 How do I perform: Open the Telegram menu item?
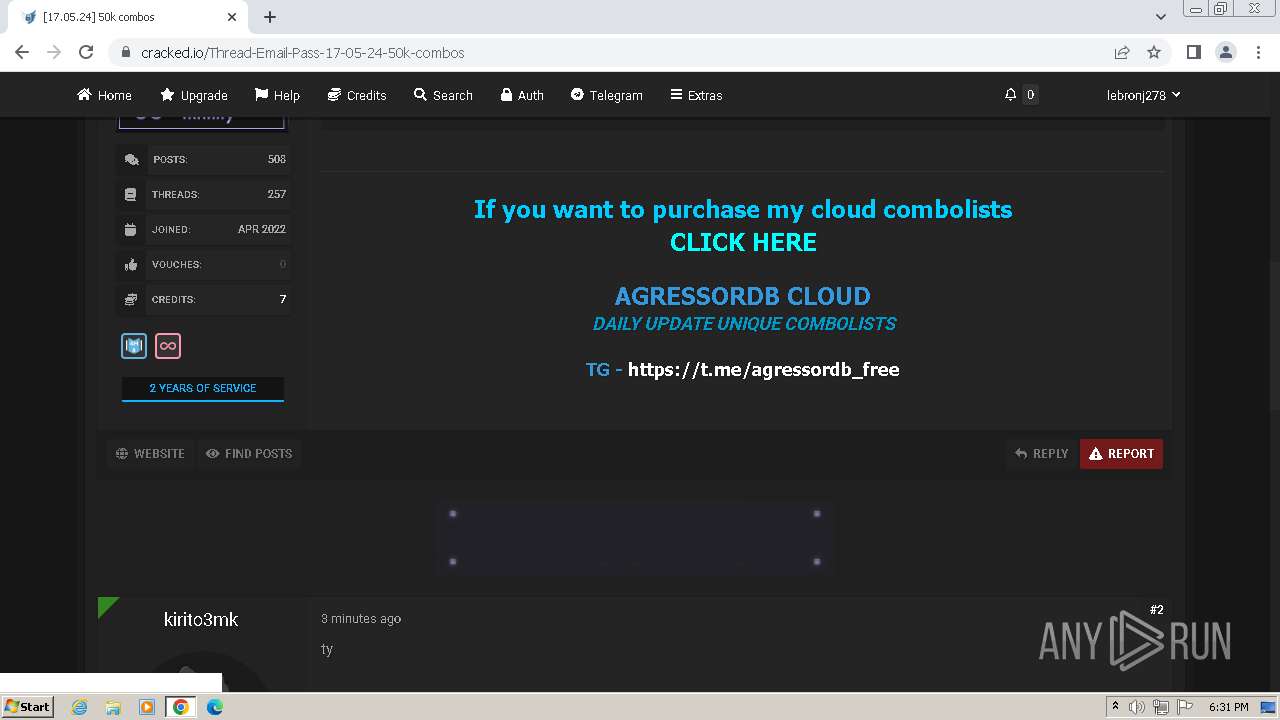click(607, 95)
